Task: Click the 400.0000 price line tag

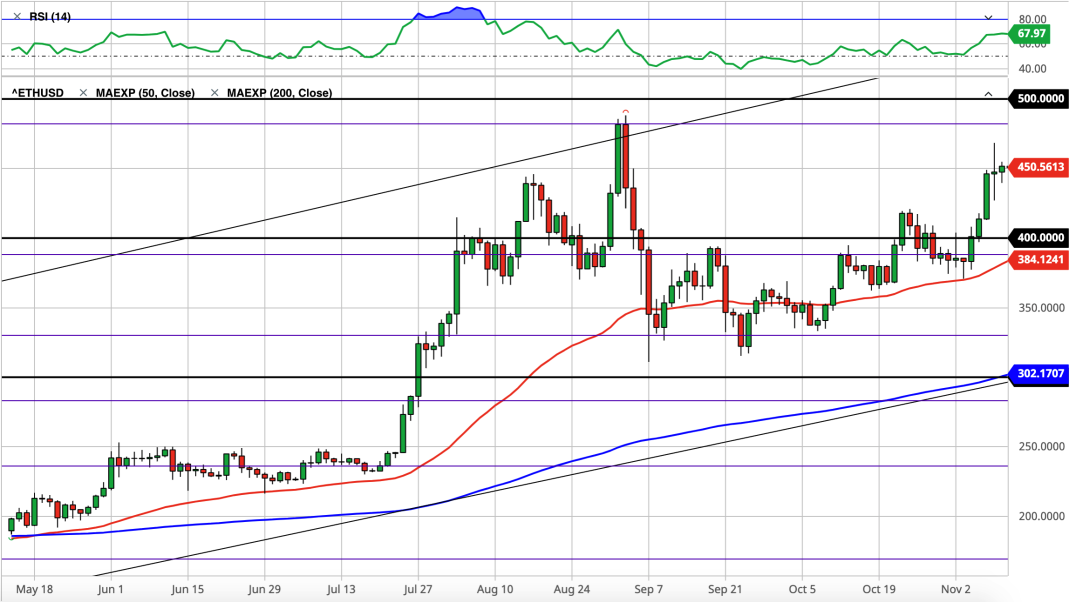Action: point(1038,238)
